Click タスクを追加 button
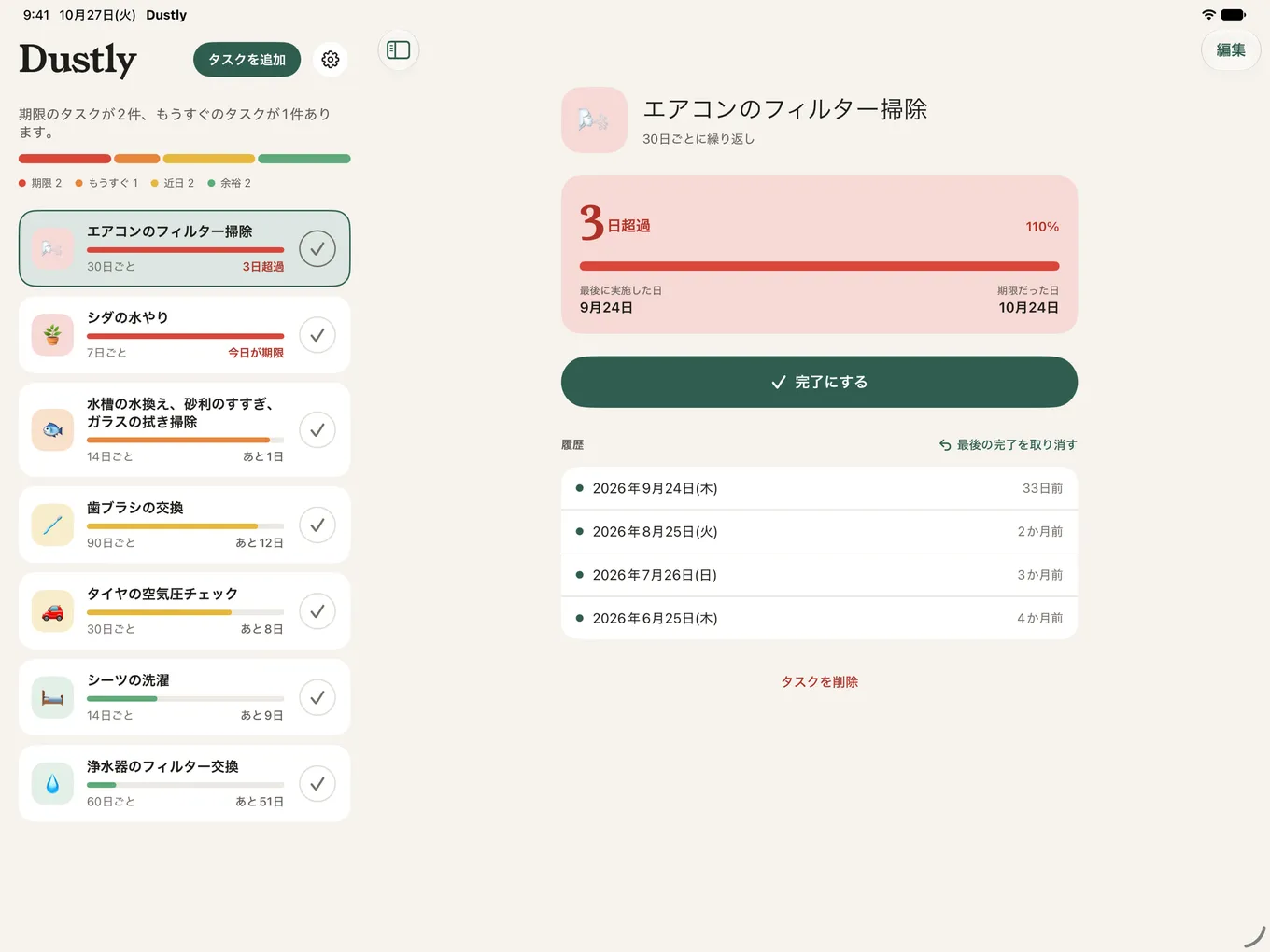This screenshot has height=952, width=1270. (247, 60)
